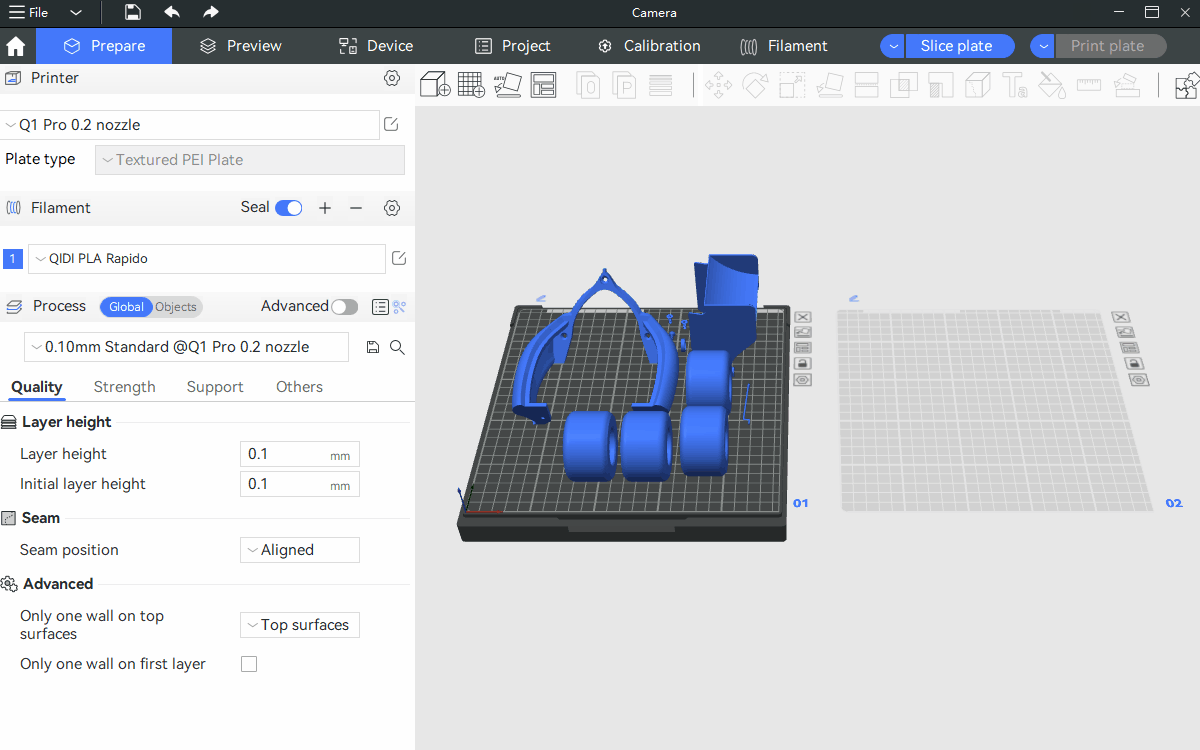Enable the Advanced settings toggle
Screen dimensions: 1200x750
coord(344,307)
